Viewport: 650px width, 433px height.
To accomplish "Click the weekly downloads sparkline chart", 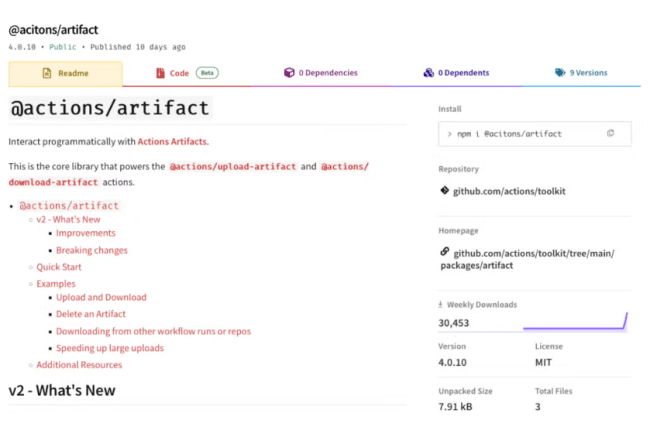I will (575, 322).
